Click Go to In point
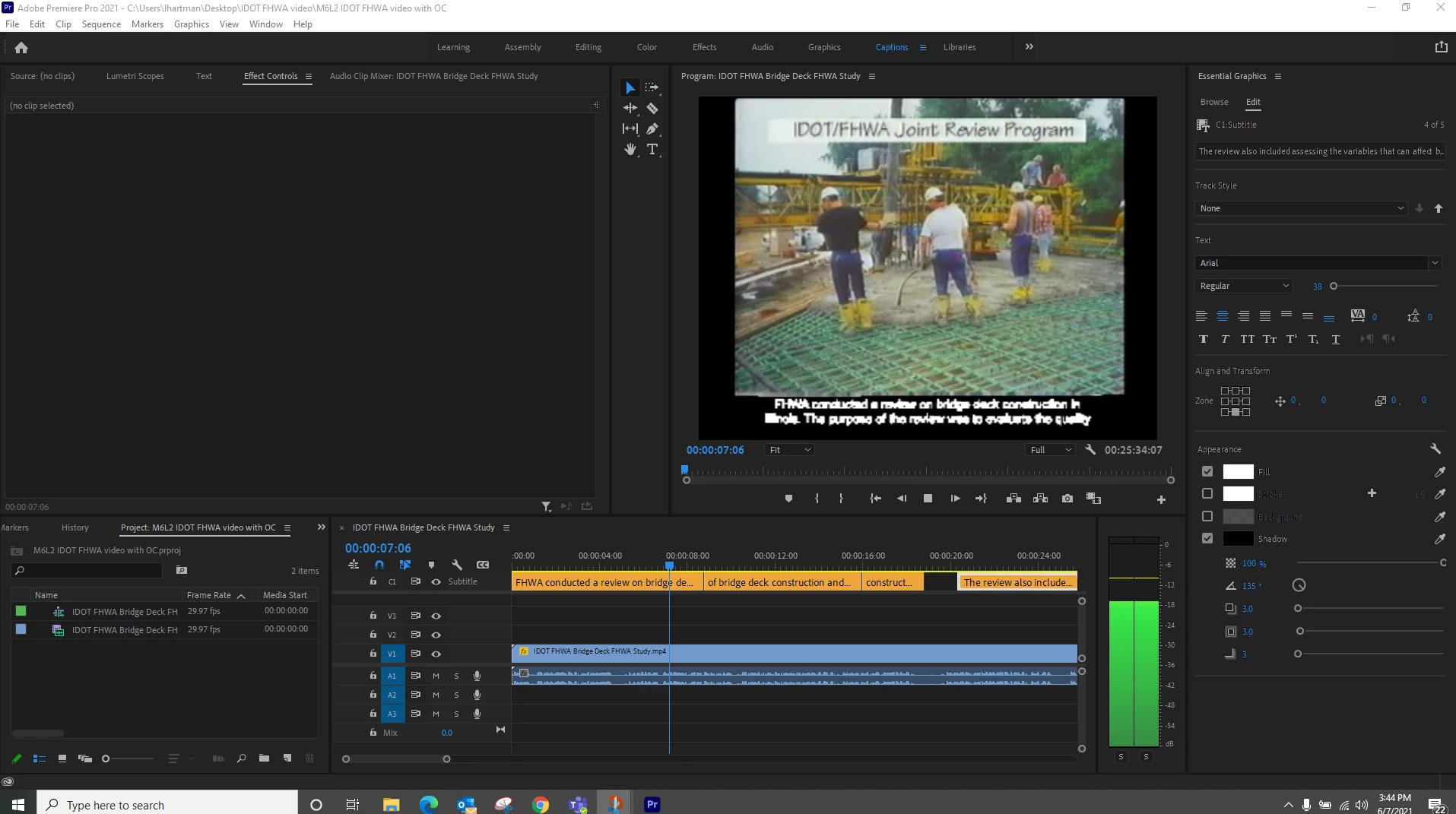 tap(876, 499)
